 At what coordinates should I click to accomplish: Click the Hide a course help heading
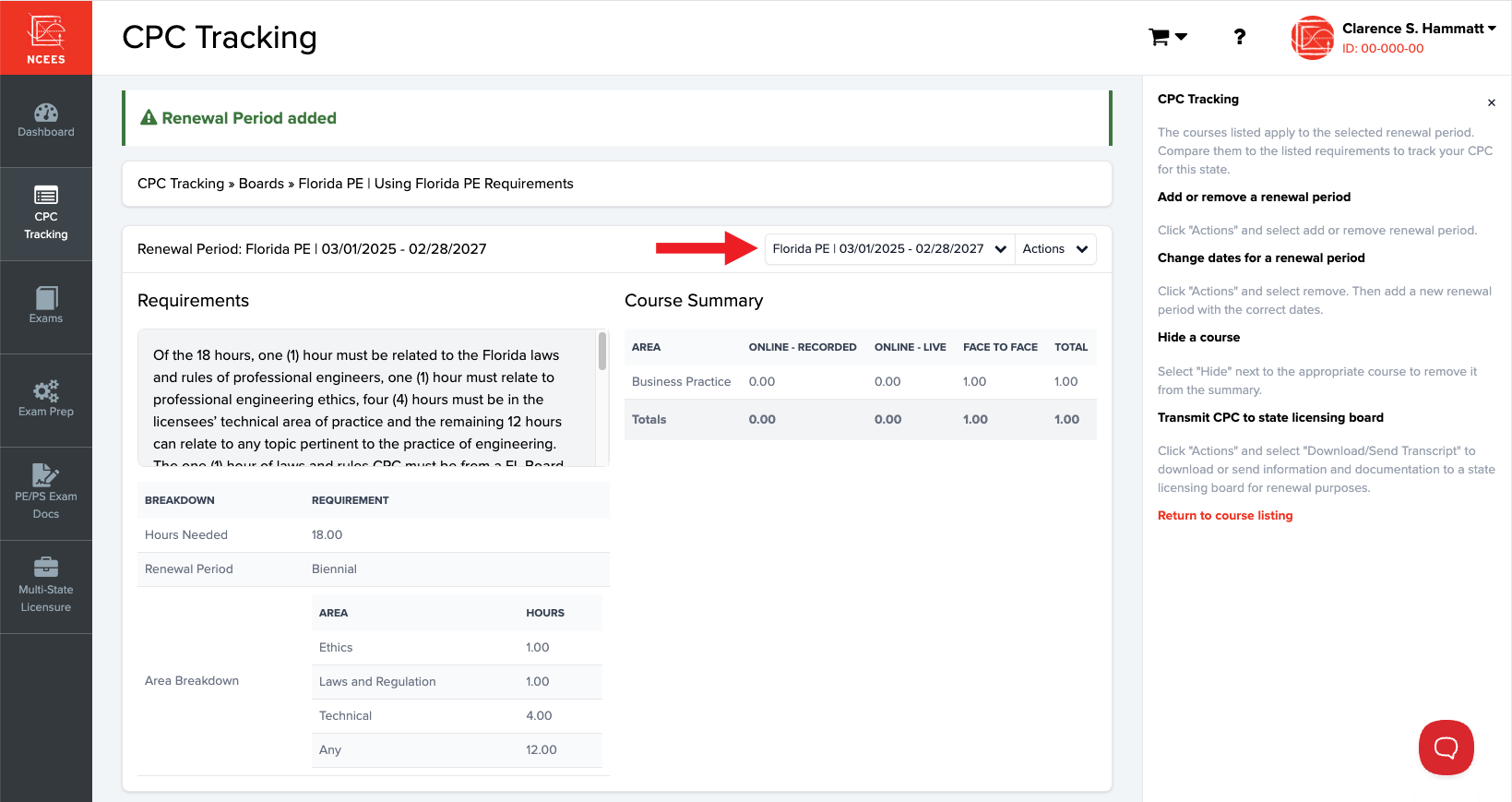1198,338
